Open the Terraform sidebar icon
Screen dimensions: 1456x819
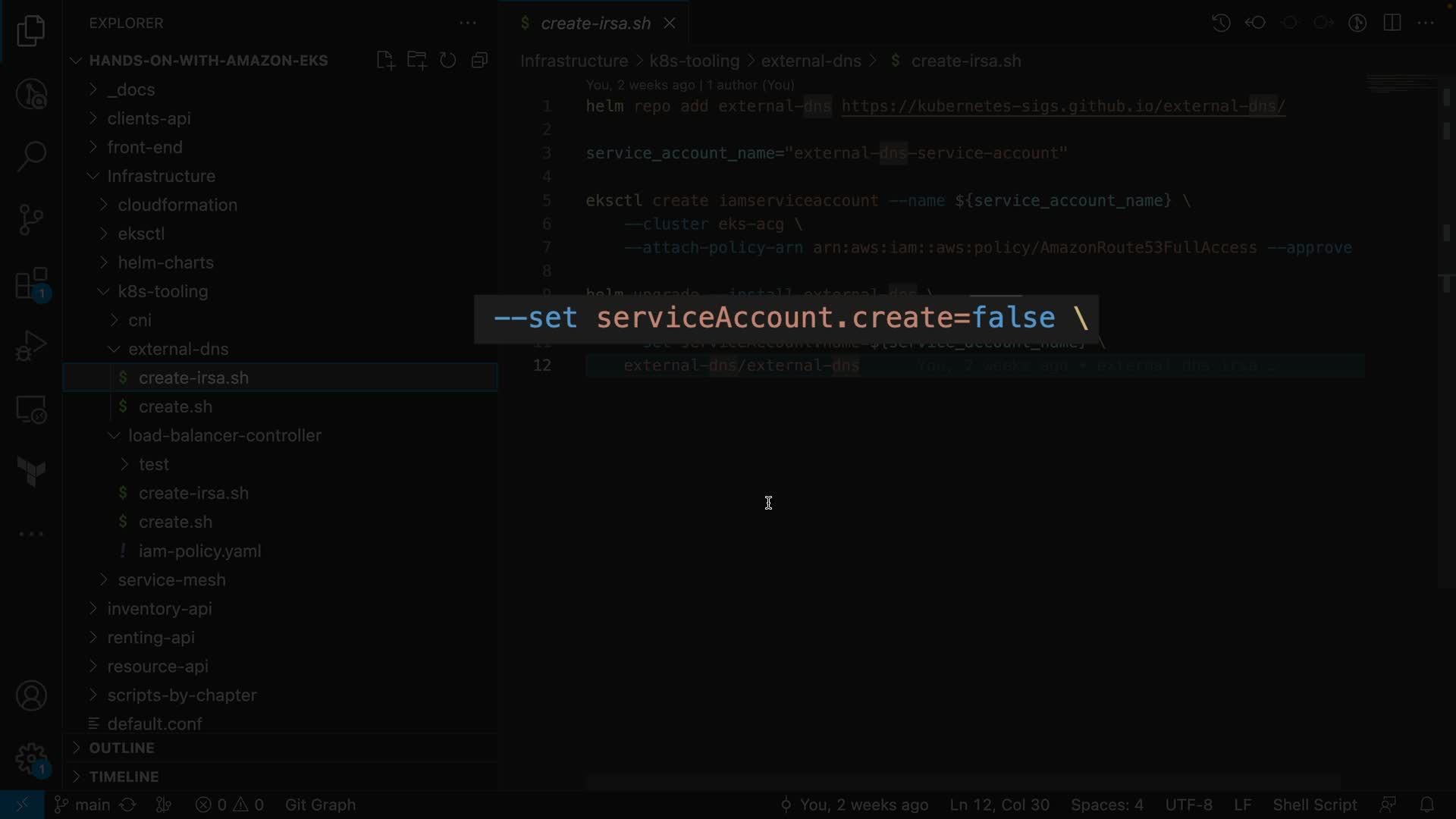(x=31, y=472)
